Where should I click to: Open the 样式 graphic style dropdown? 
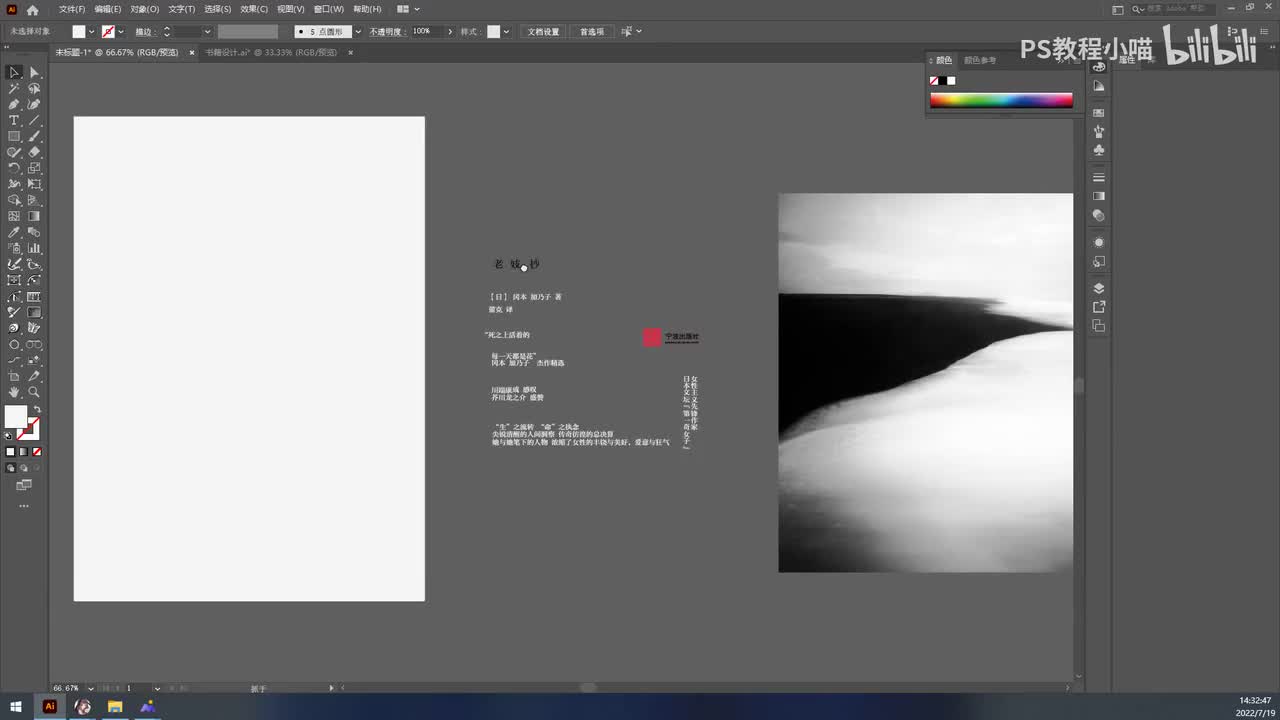point(506,32)
